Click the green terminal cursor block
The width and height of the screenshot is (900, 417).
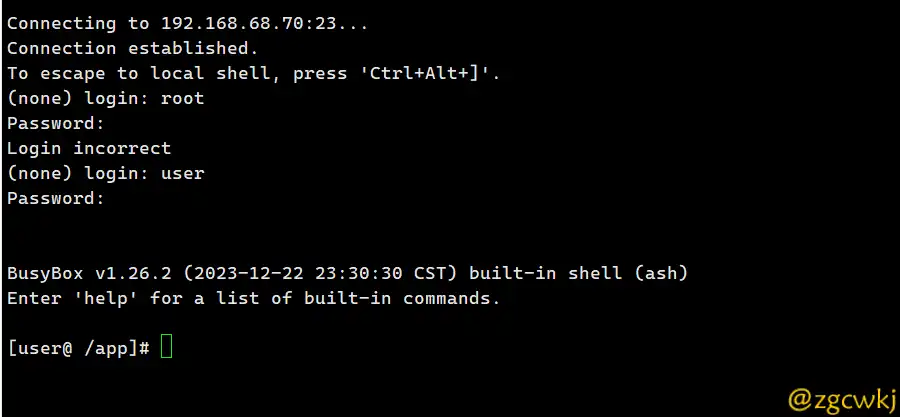(x=166, y=346)
